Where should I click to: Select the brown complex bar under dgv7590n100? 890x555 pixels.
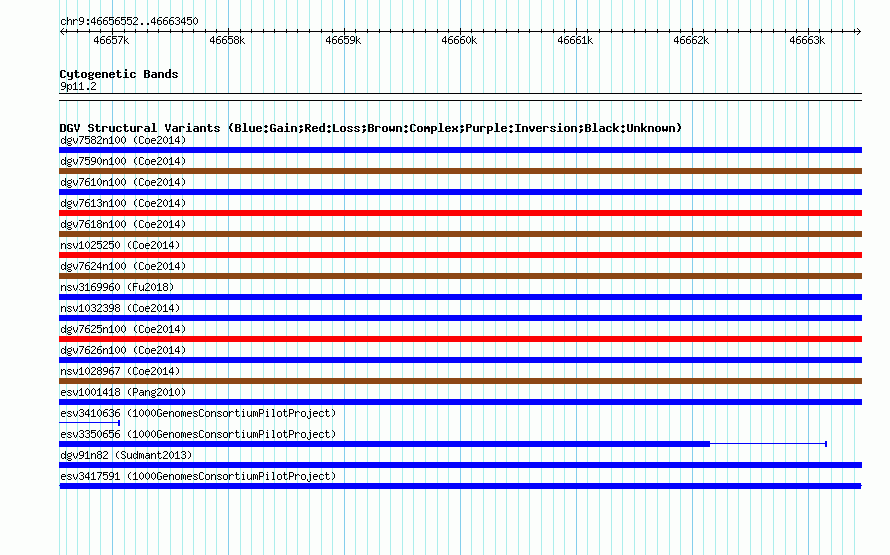[460, 171]
